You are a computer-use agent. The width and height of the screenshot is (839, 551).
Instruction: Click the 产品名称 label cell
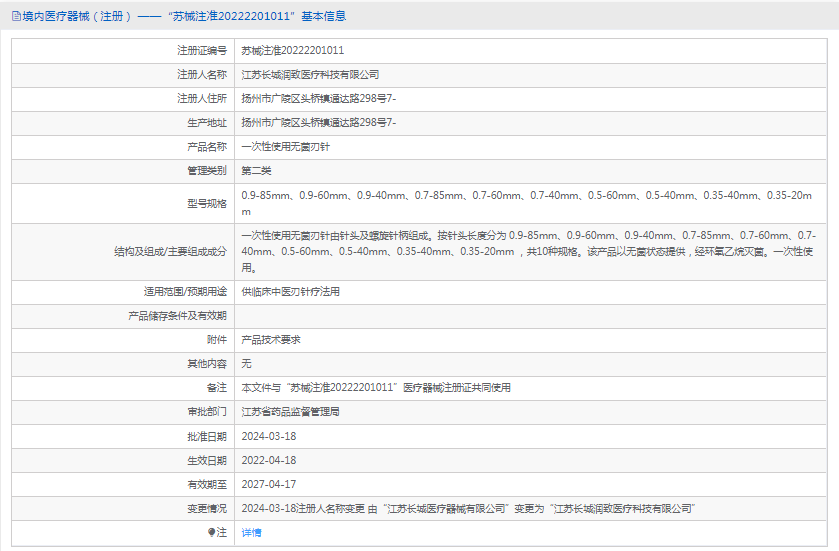pyautogui.click(x=123, y=147)
